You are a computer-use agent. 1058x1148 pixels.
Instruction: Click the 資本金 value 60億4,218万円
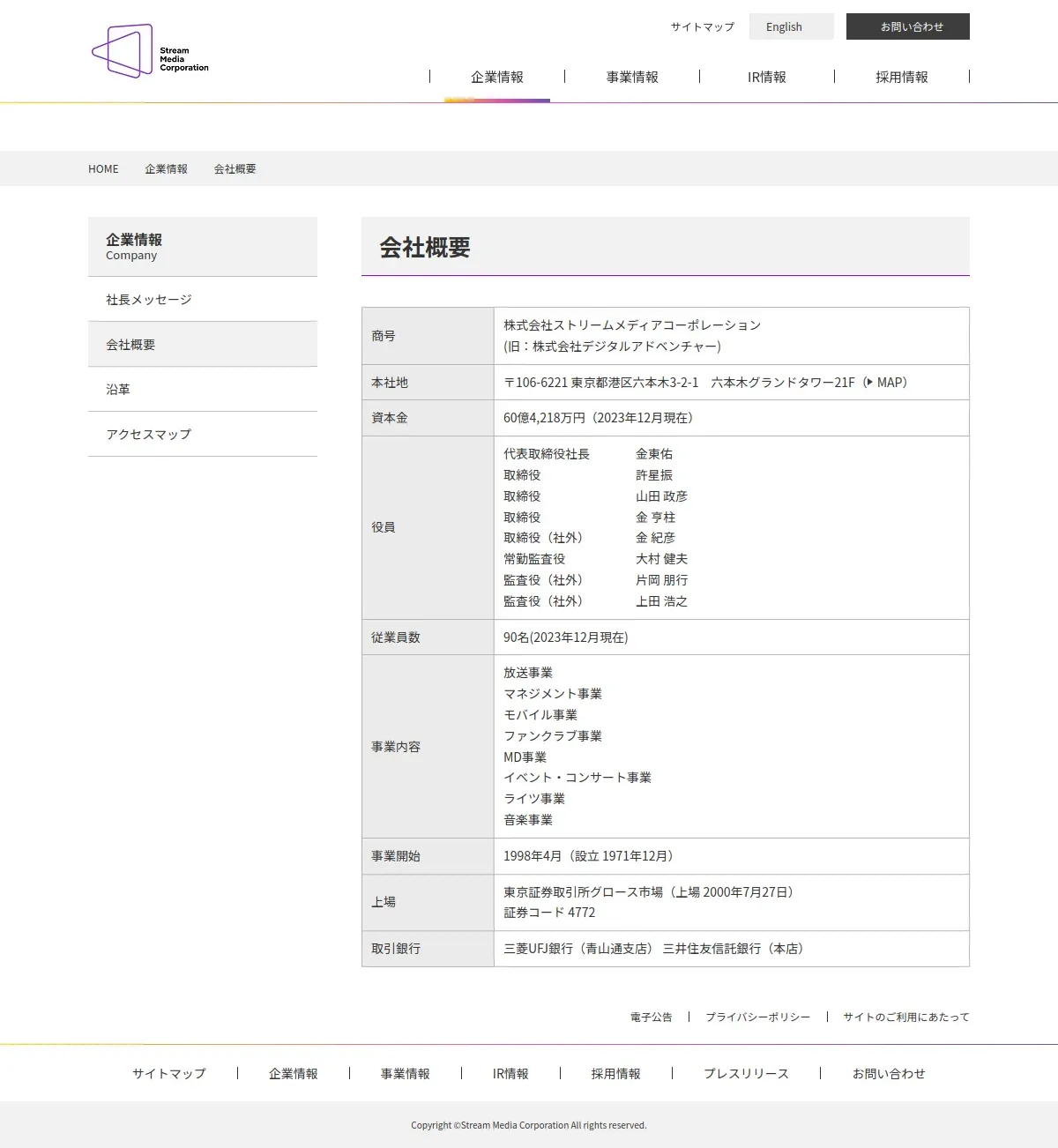(545, 418)
